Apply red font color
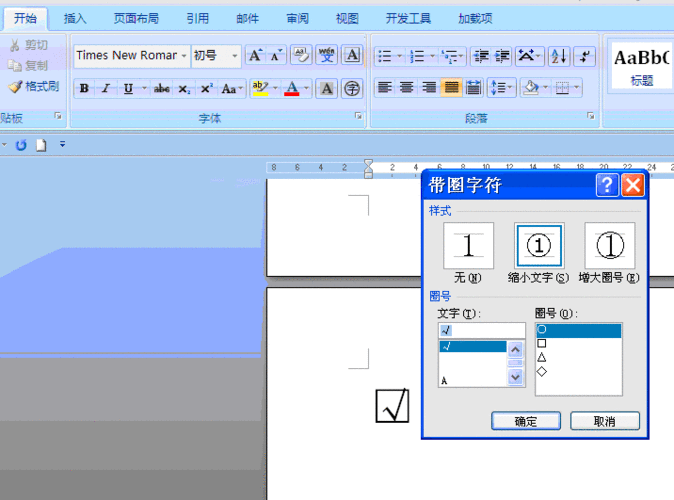 [291, 89]
